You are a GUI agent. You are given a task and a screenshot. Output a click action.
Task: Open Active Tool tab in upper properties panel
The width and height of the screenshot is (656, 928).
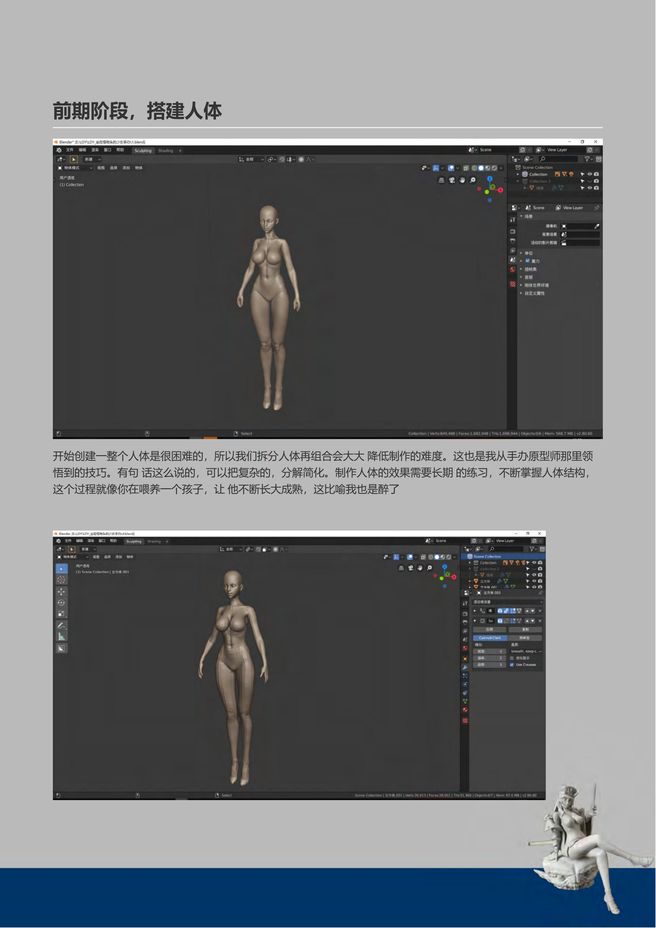coord(513,220)
